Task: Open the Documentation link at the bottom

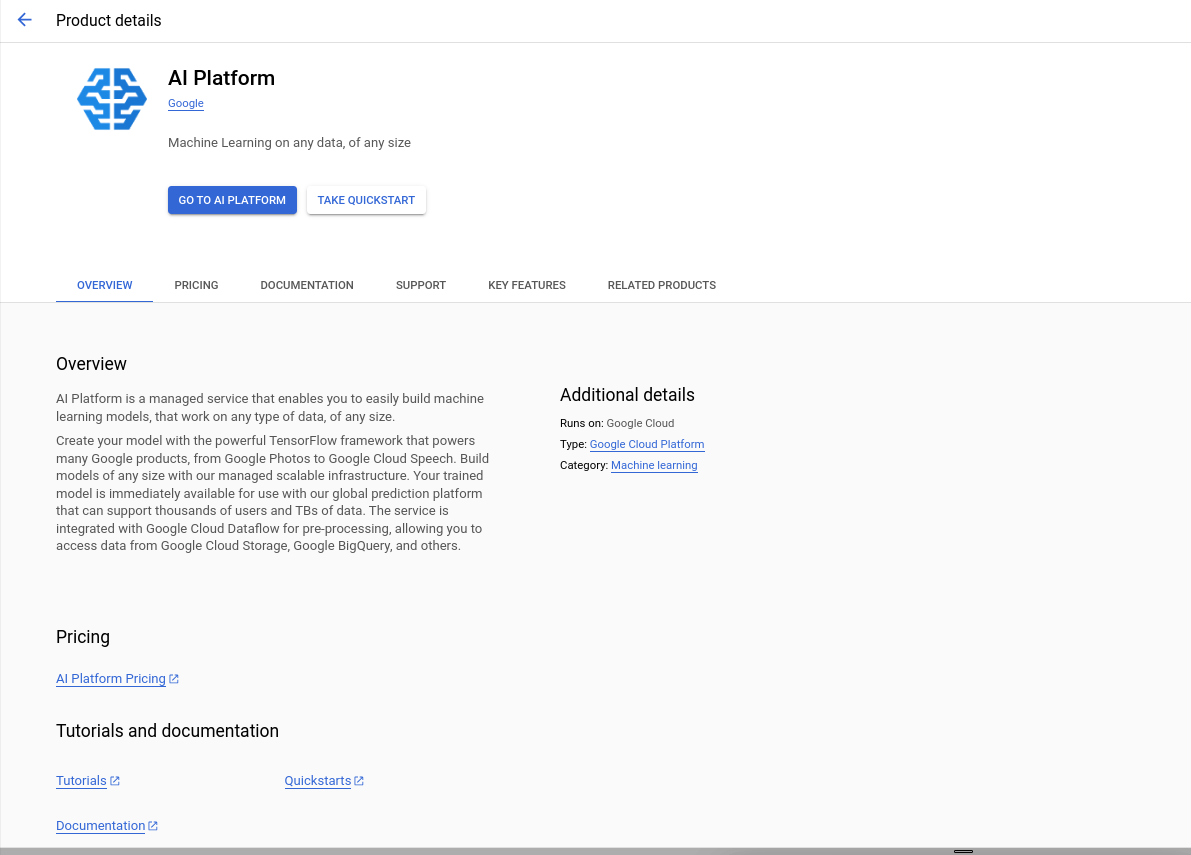Action: pos(100,825)
